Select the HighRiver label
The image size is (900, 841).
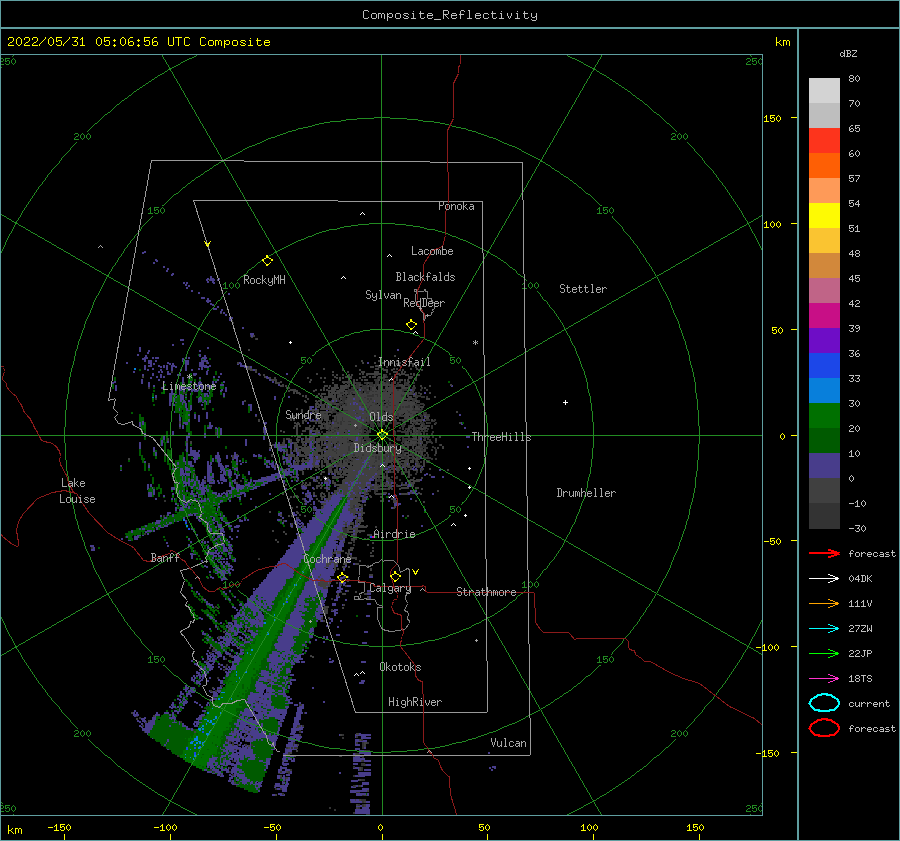(x=415, y=702)
